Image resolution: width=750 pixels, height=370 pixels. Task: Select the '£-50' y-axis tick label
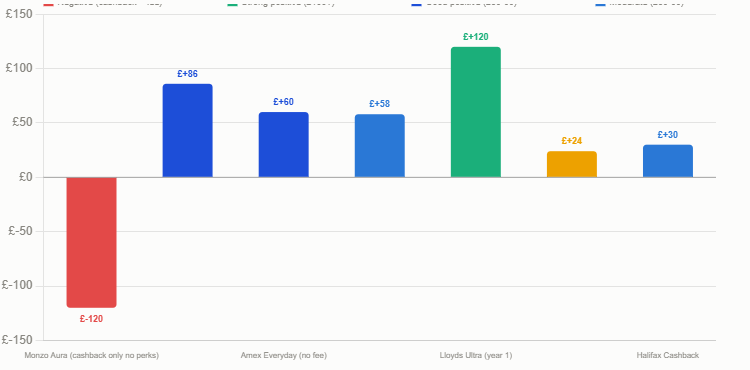click(21, 231)
